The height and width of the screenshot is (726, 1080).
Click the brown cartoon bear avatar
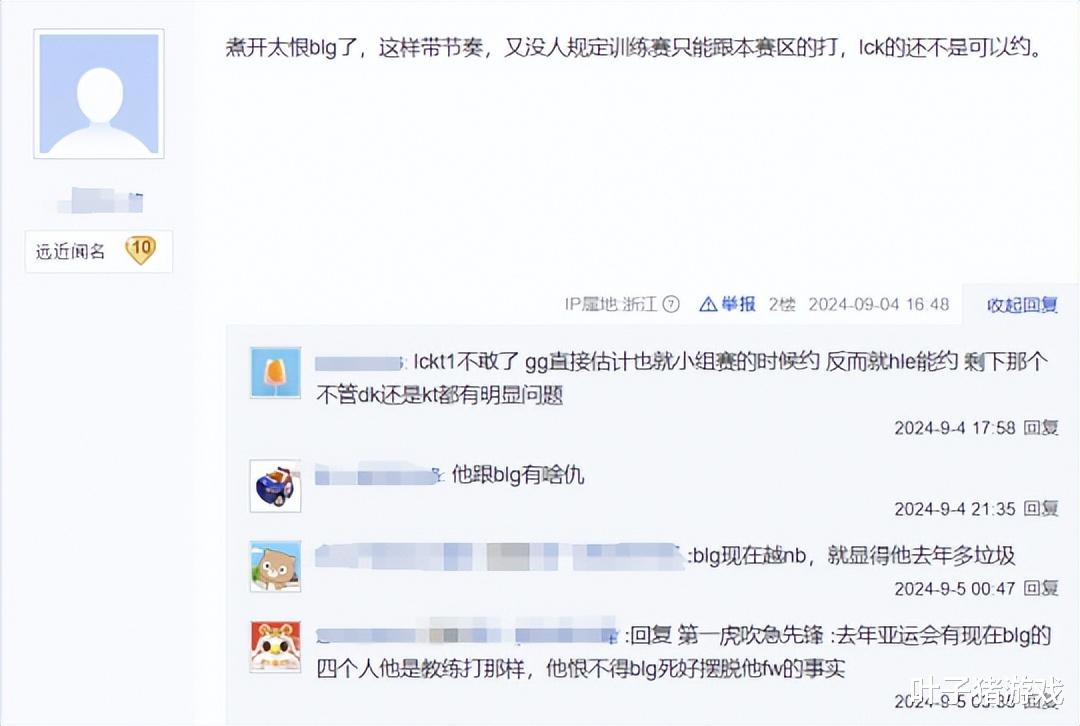pos(276,567)
